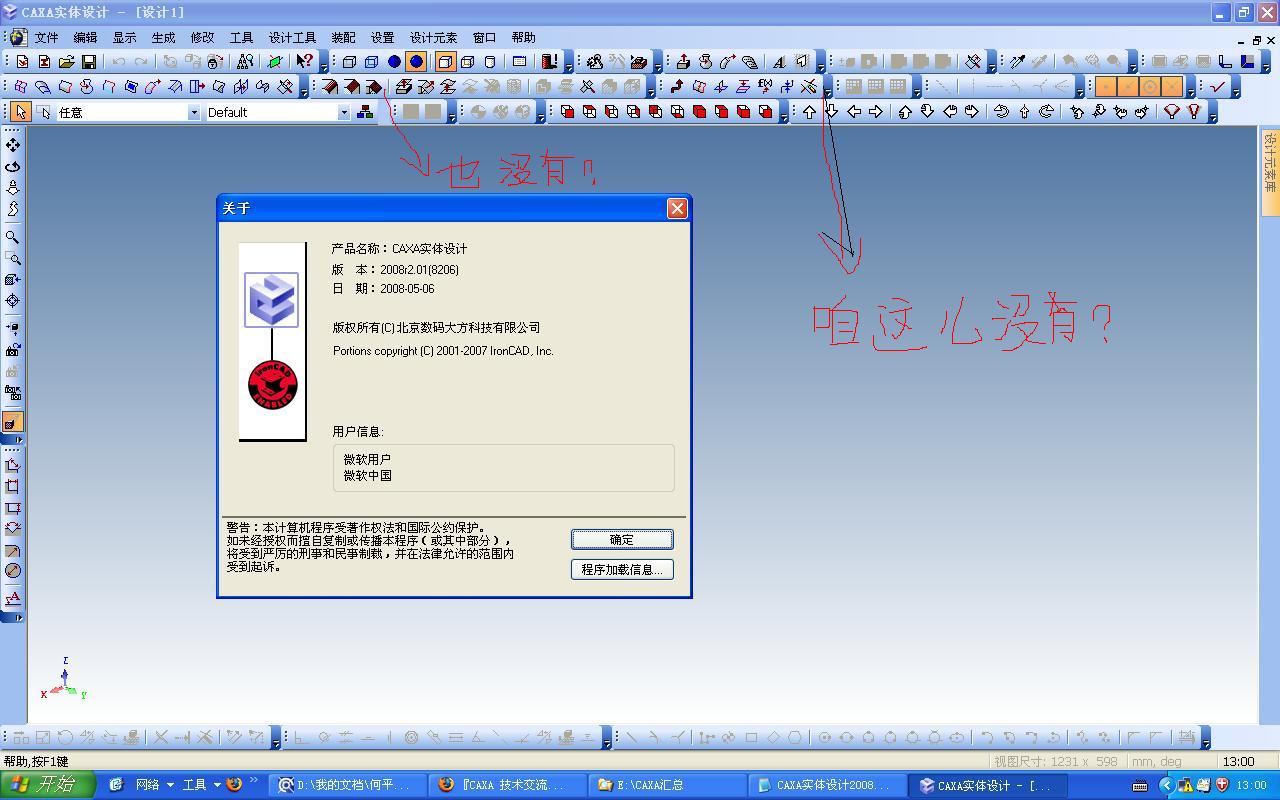The width and height of the screenshot is (1280, 800).
Task: Close the 关于 dialog with X
Action: pyautogui.click(x=677, y=208)
